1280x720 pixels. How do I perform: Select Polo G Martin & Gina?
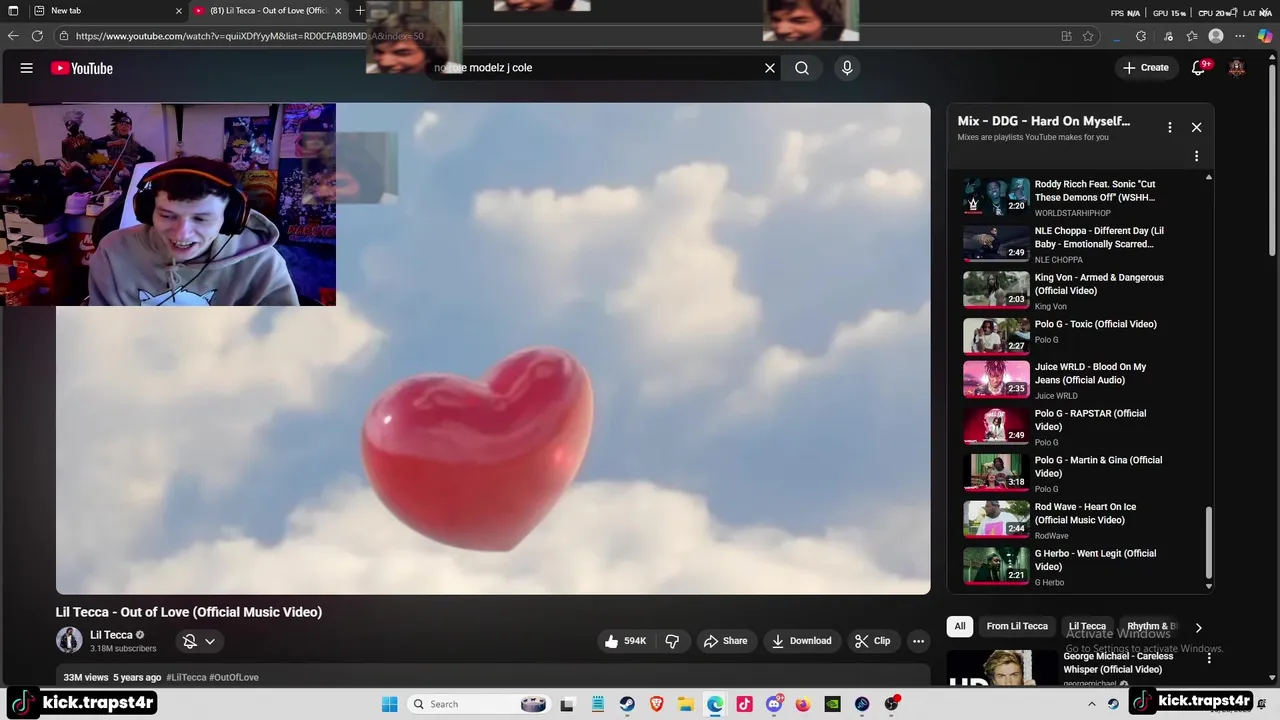(1081, 473)
